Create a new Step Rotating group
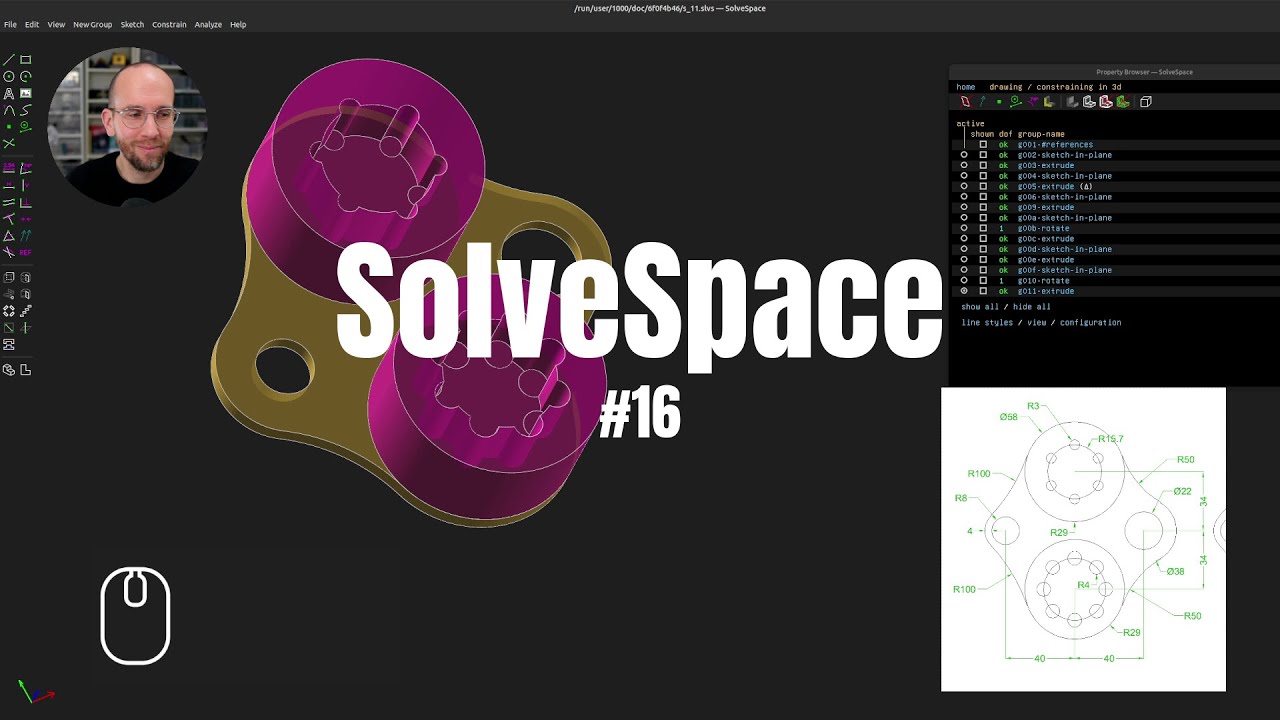Viewport: 1280px width, 720px height. [9, 311]
